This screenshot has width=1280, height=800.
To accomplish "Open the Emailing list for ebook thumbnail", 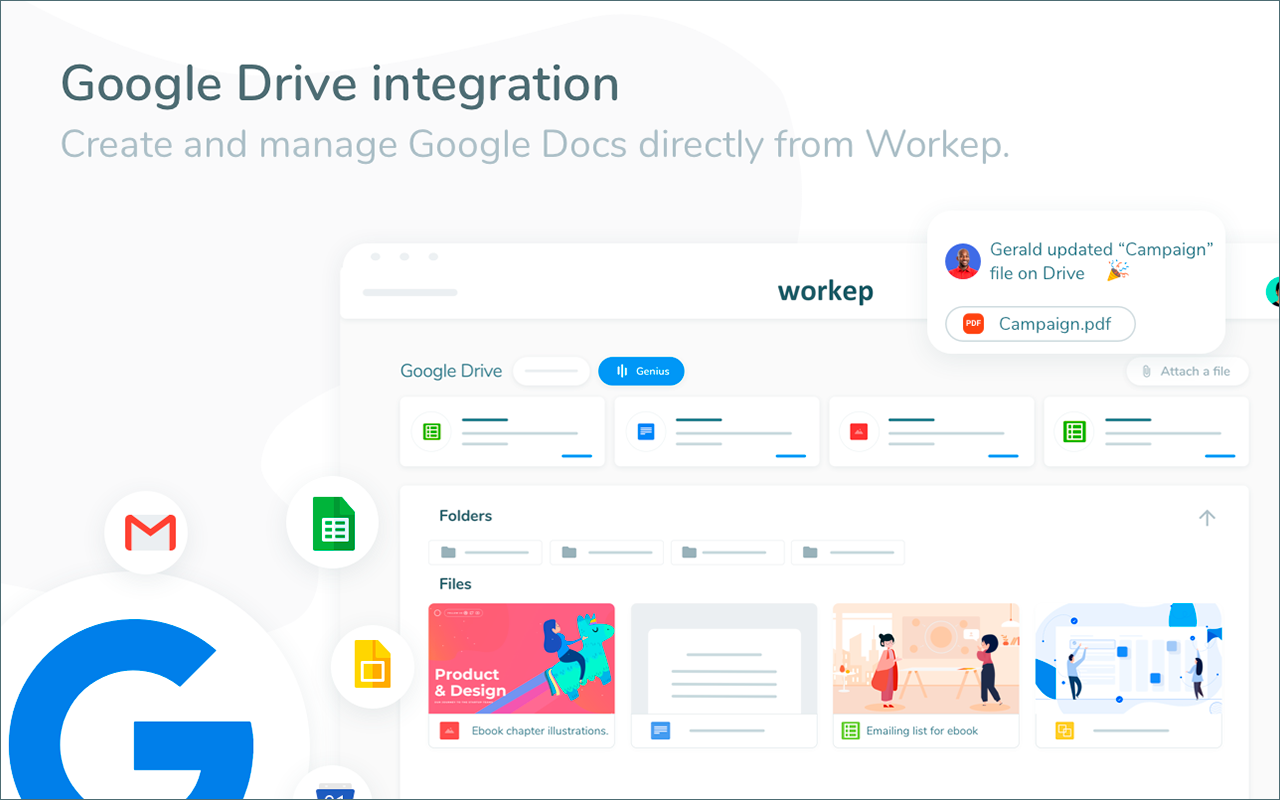I will [926, 658].
